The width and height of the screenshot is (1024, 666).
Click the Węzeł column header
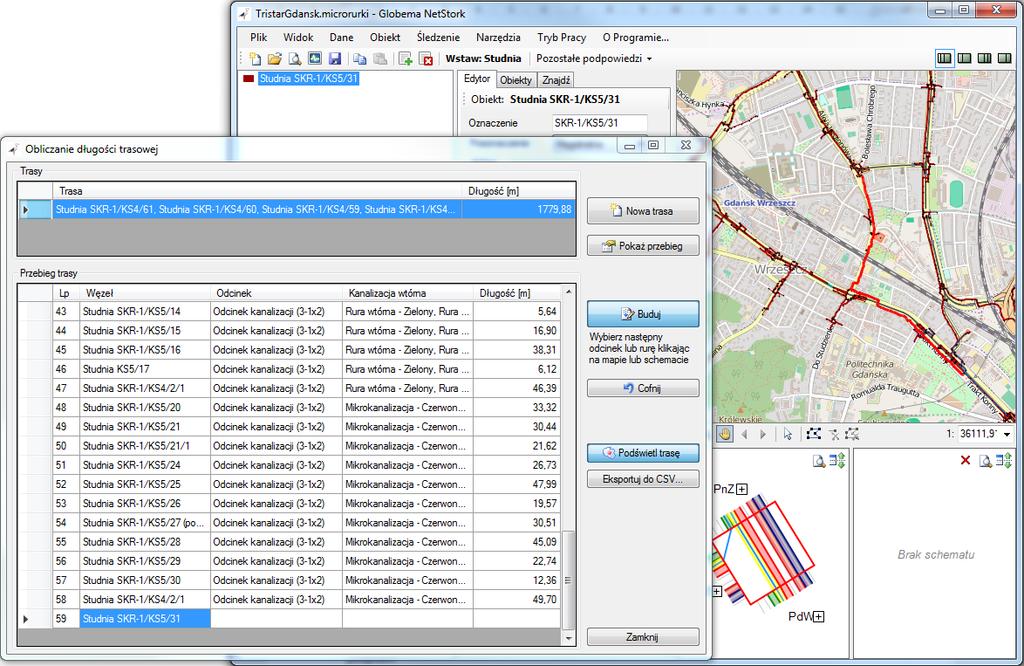coord(144,293)
